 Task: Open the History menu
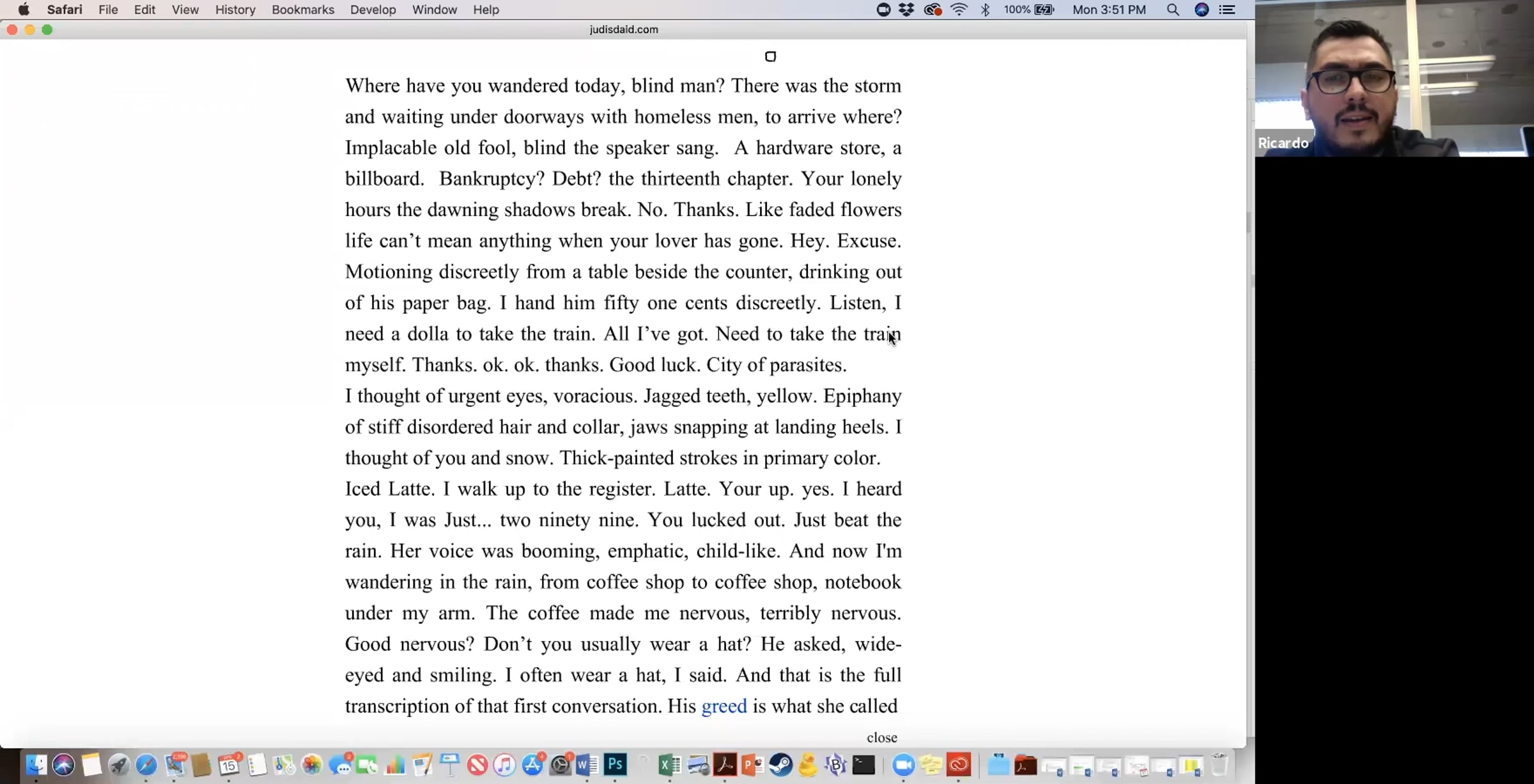click(235, 10)
